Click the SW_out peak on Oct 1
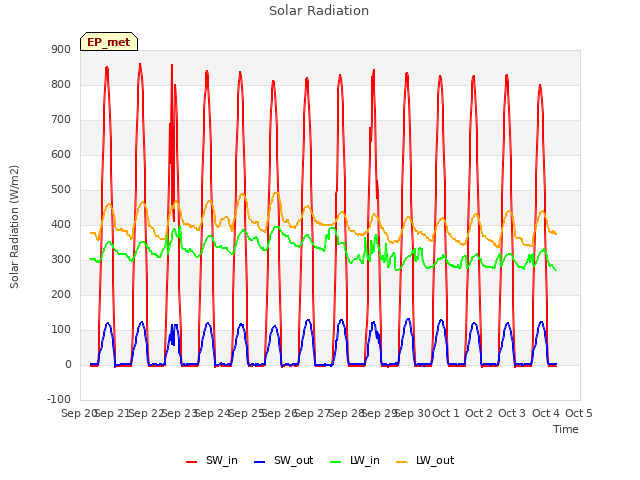This screenshot has height=480, width=640. [441, 320]
